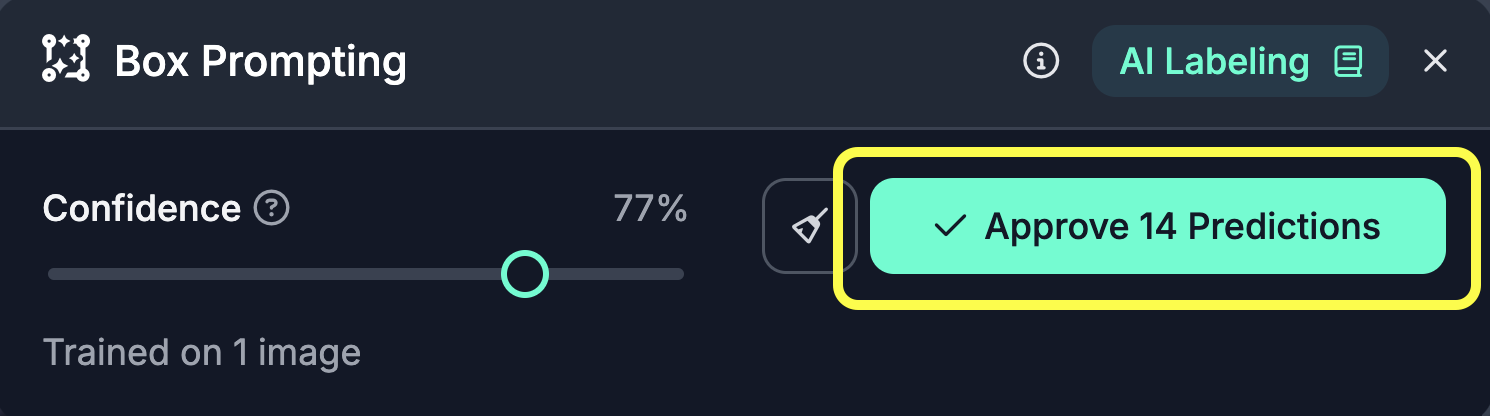Approve 14 Predictions
The image size is (1490, 416).
point(1157,226)
